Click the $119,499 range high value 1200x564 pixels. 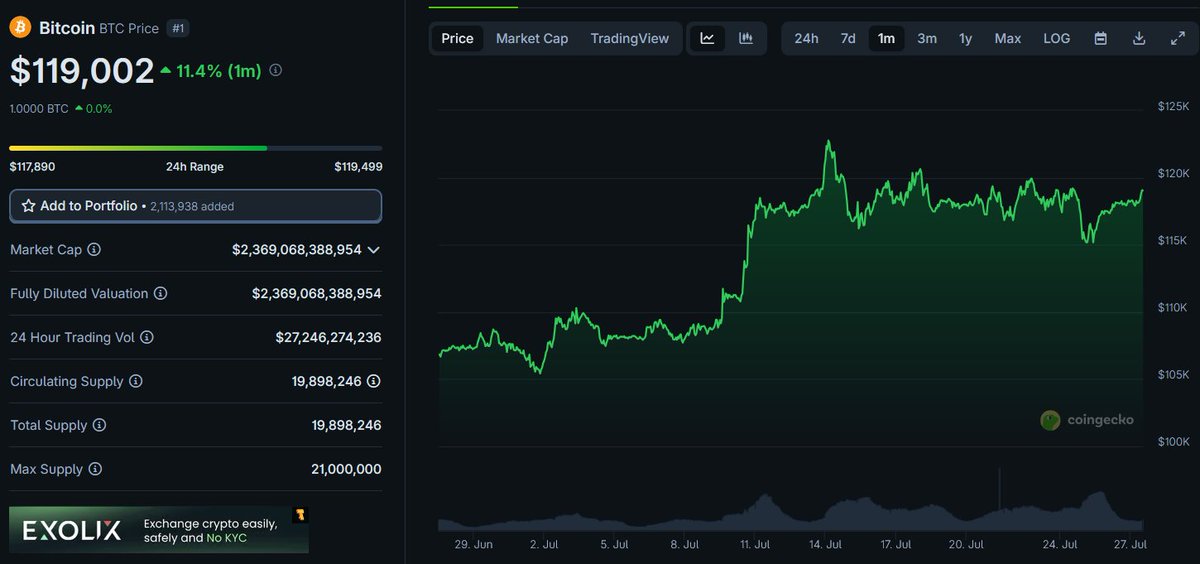[358, 167]
